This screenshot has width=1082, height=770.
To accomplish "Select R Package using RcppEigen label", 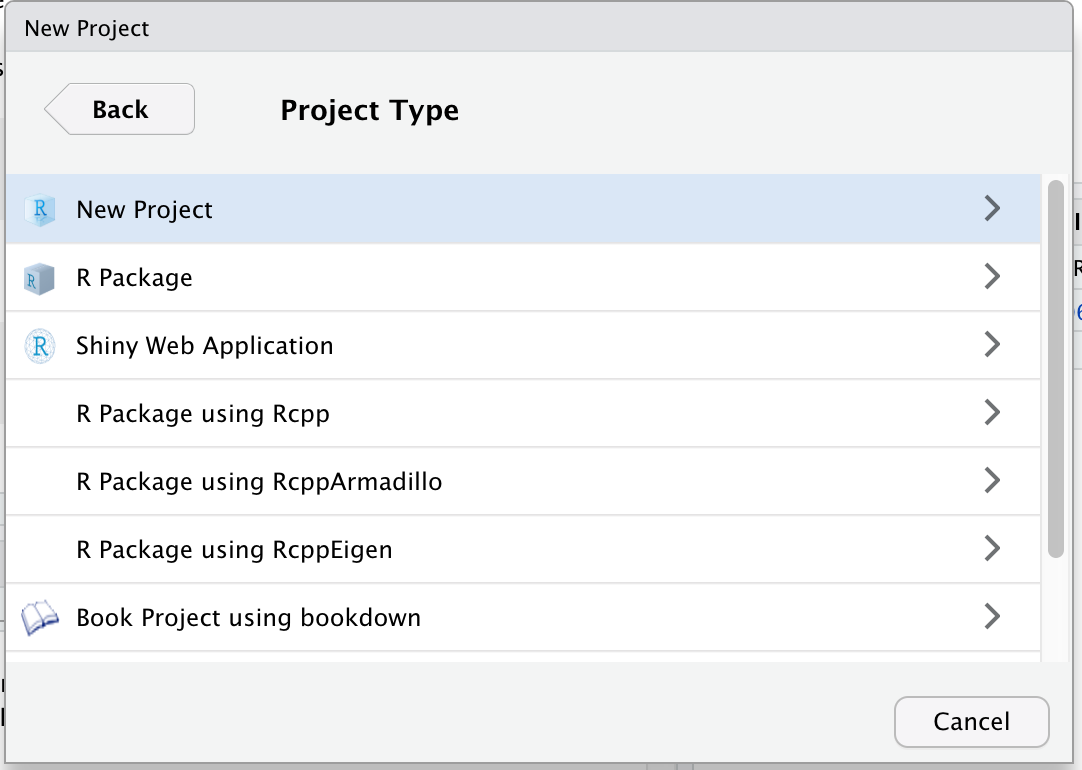I will (x=235, y=550).
